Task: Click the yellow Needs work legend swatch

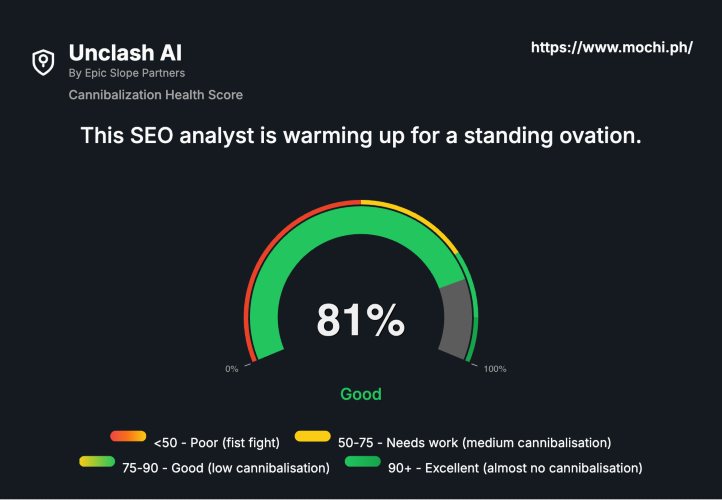Action: 313,437
